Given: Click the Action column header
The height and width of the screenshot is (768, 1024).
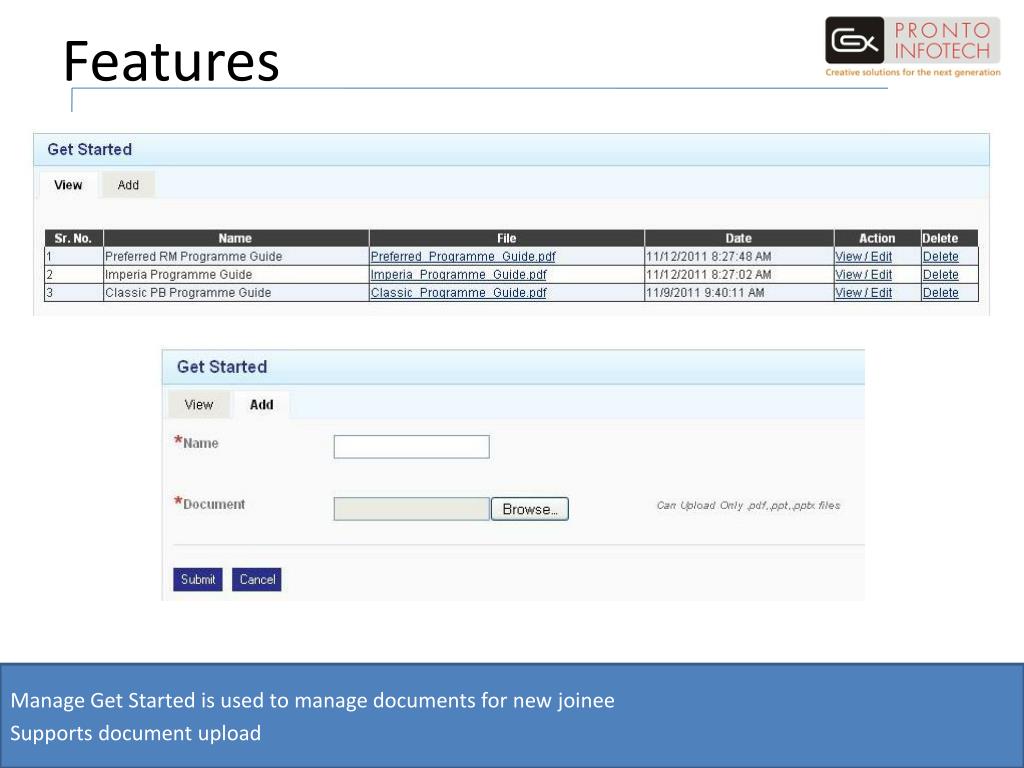Looking at the screenshot, I should (877, 238).
